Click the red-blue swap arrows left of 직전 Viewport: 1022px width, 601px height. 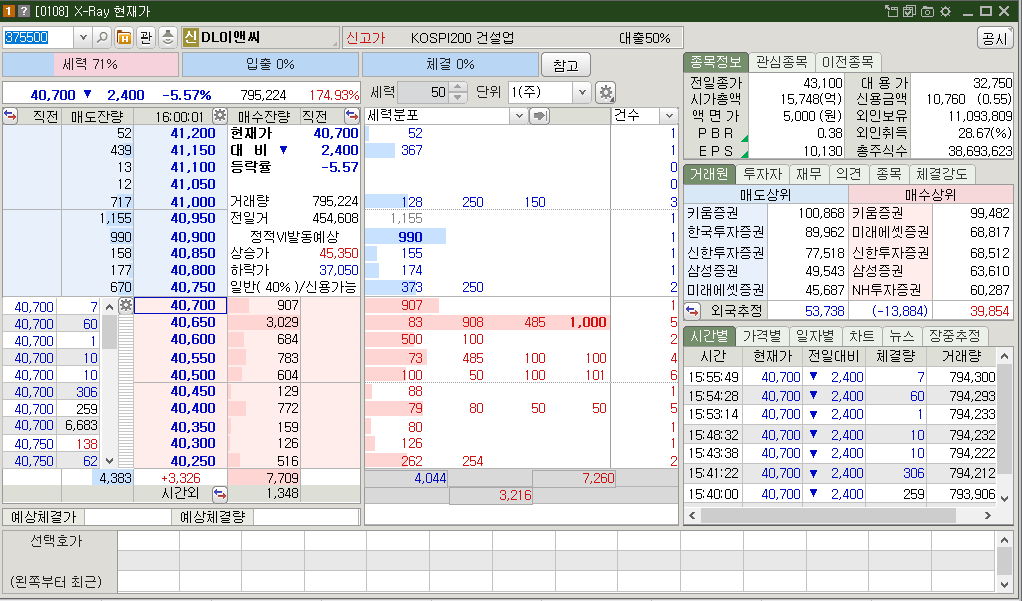click(8, 116)
